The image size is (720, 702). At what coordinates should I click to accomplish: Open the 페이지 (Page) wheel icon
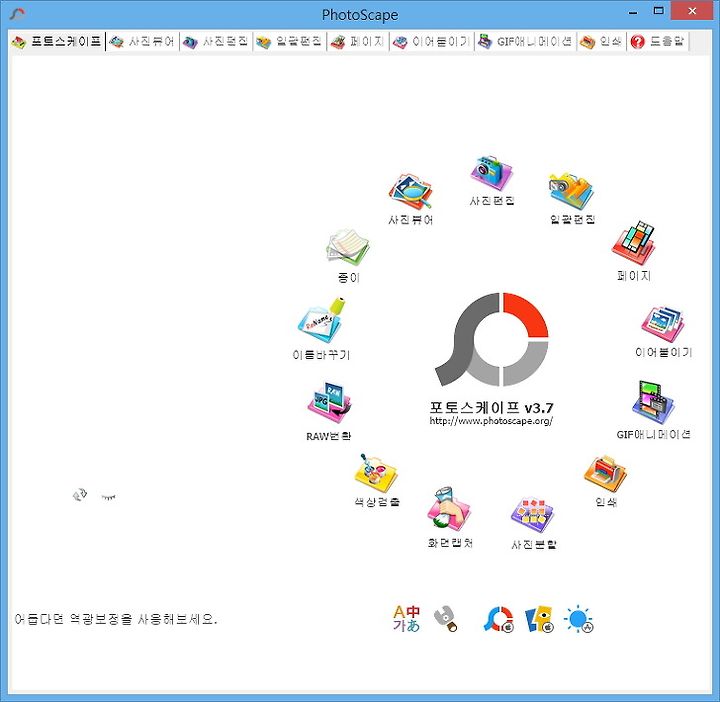point(634,242)
